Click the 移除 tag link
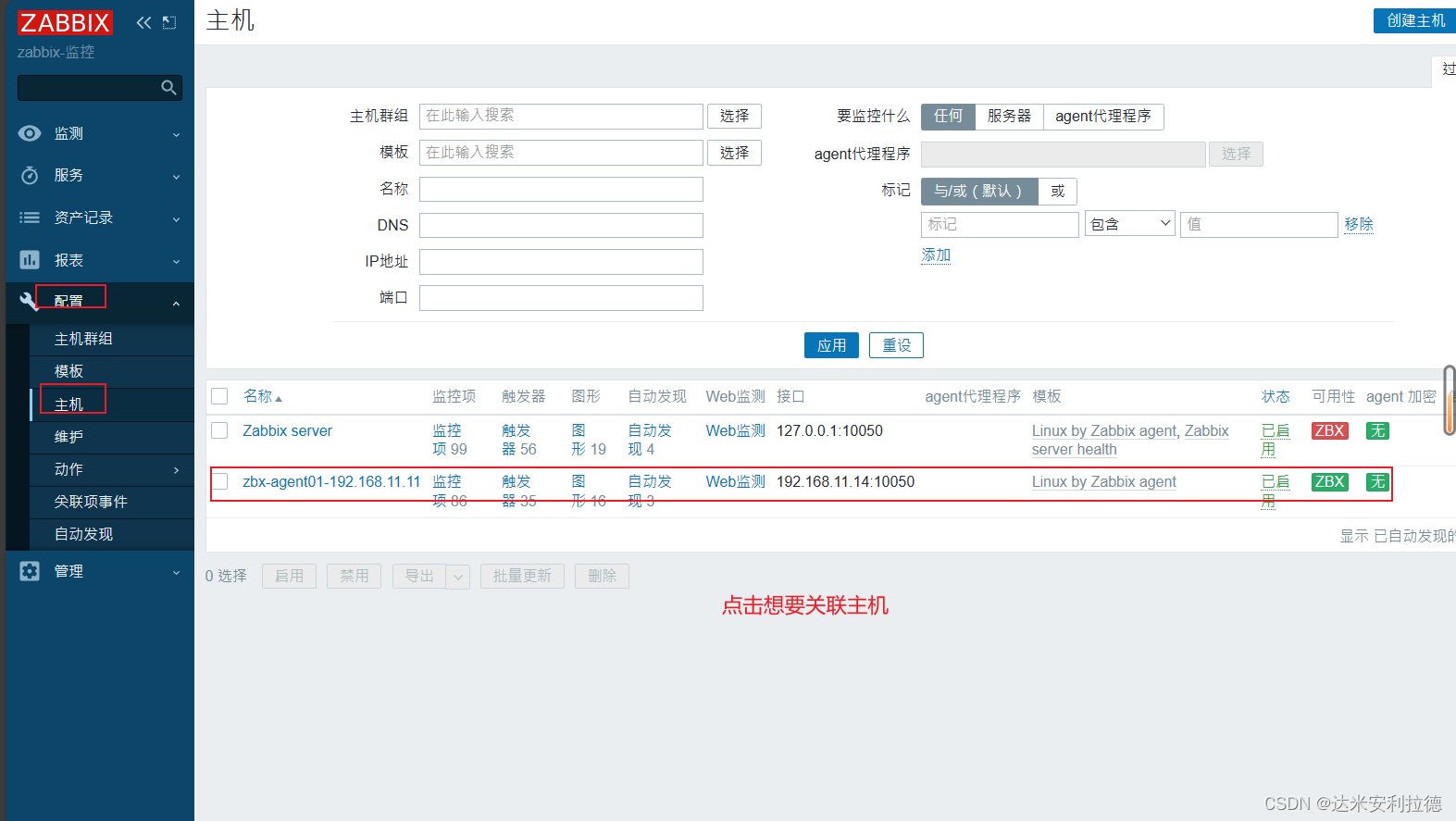Screen dimensions: 1456x821 coord(1359,224)
